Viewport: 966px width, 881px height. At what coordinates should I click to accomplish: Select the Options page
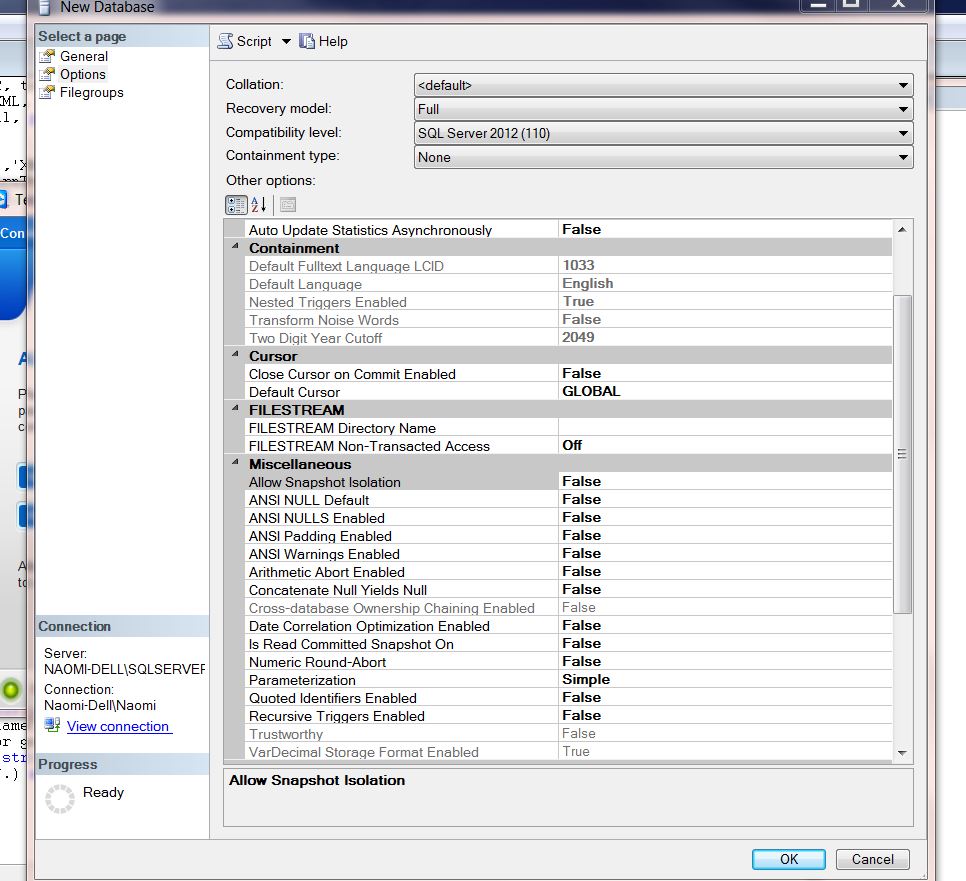click(x=83, y=75)
